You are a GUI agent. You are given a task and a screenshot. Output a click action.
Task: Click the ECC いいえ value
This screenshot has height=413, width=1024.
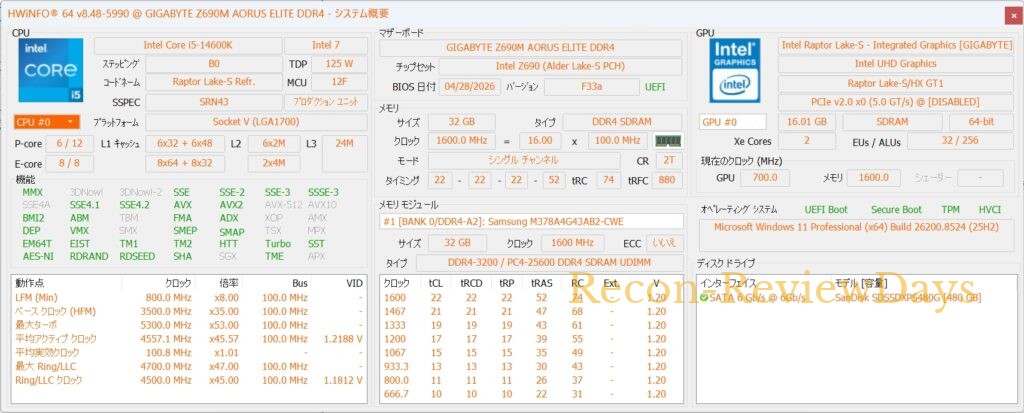(665, 242)
